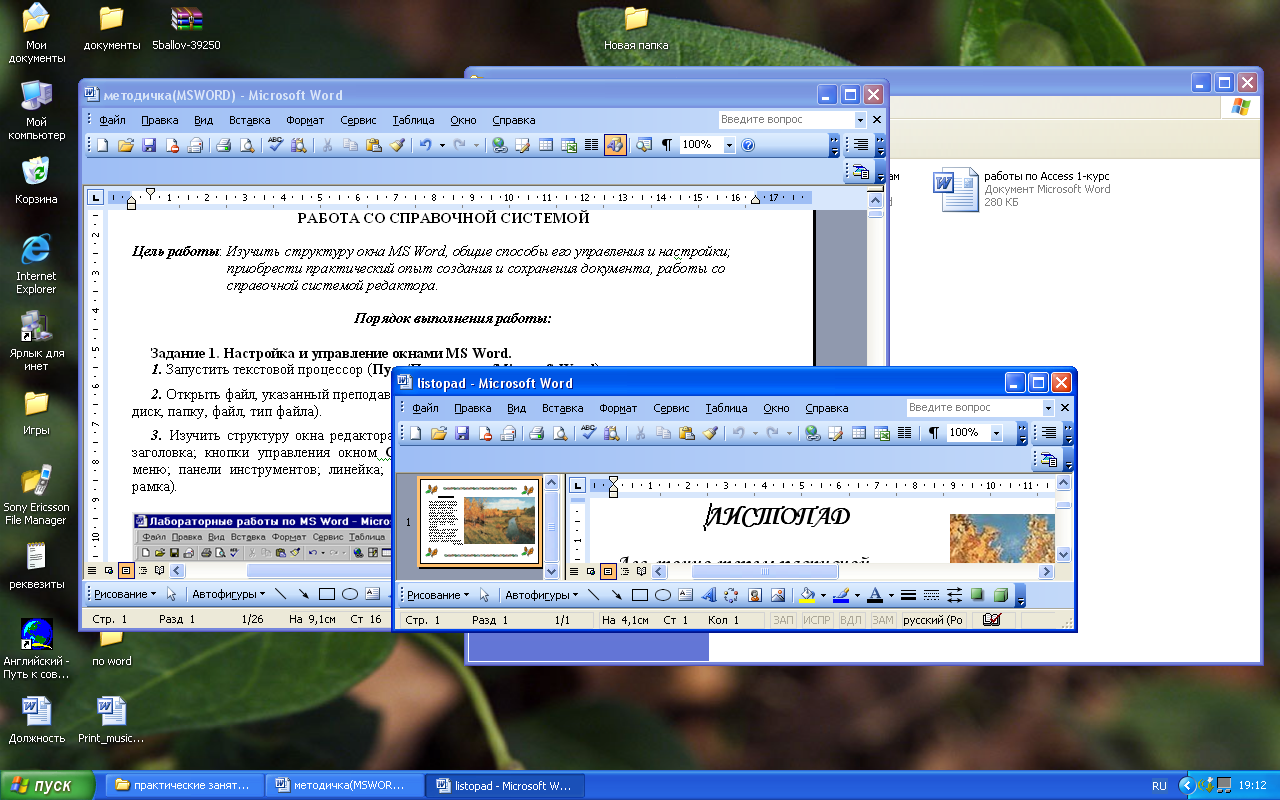Insert Picture icon in listopad drawing toolbar

coord(778,595)
